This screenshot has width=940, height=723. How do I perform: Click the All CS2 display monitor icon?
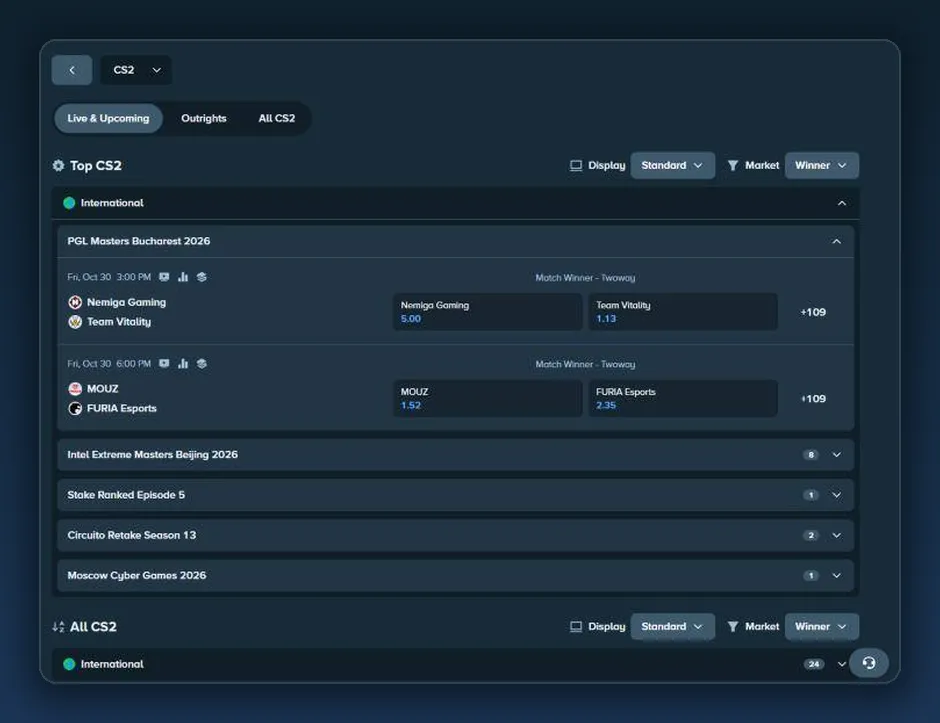576,626
